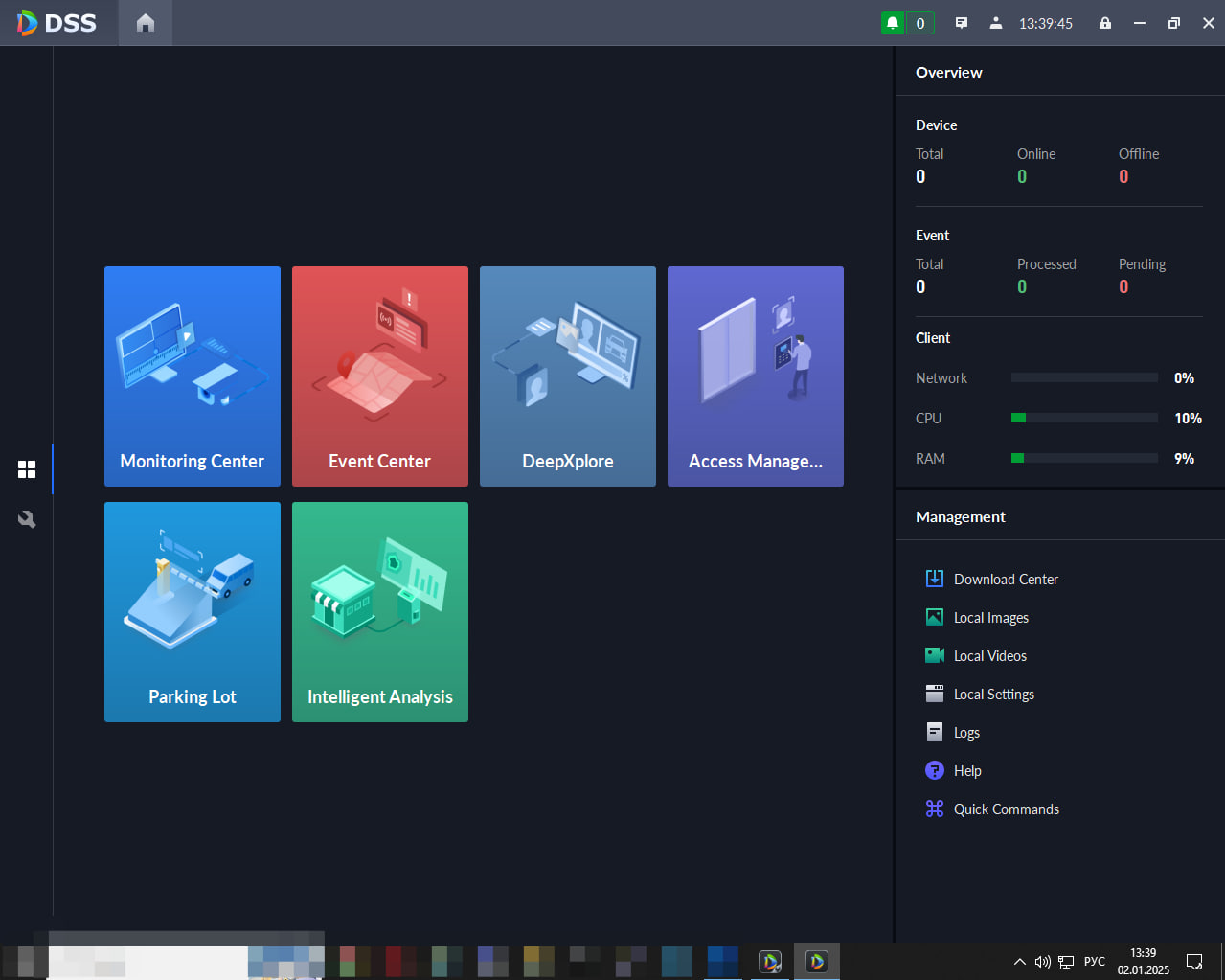Click the green alarm bell icon

point(893,23)
